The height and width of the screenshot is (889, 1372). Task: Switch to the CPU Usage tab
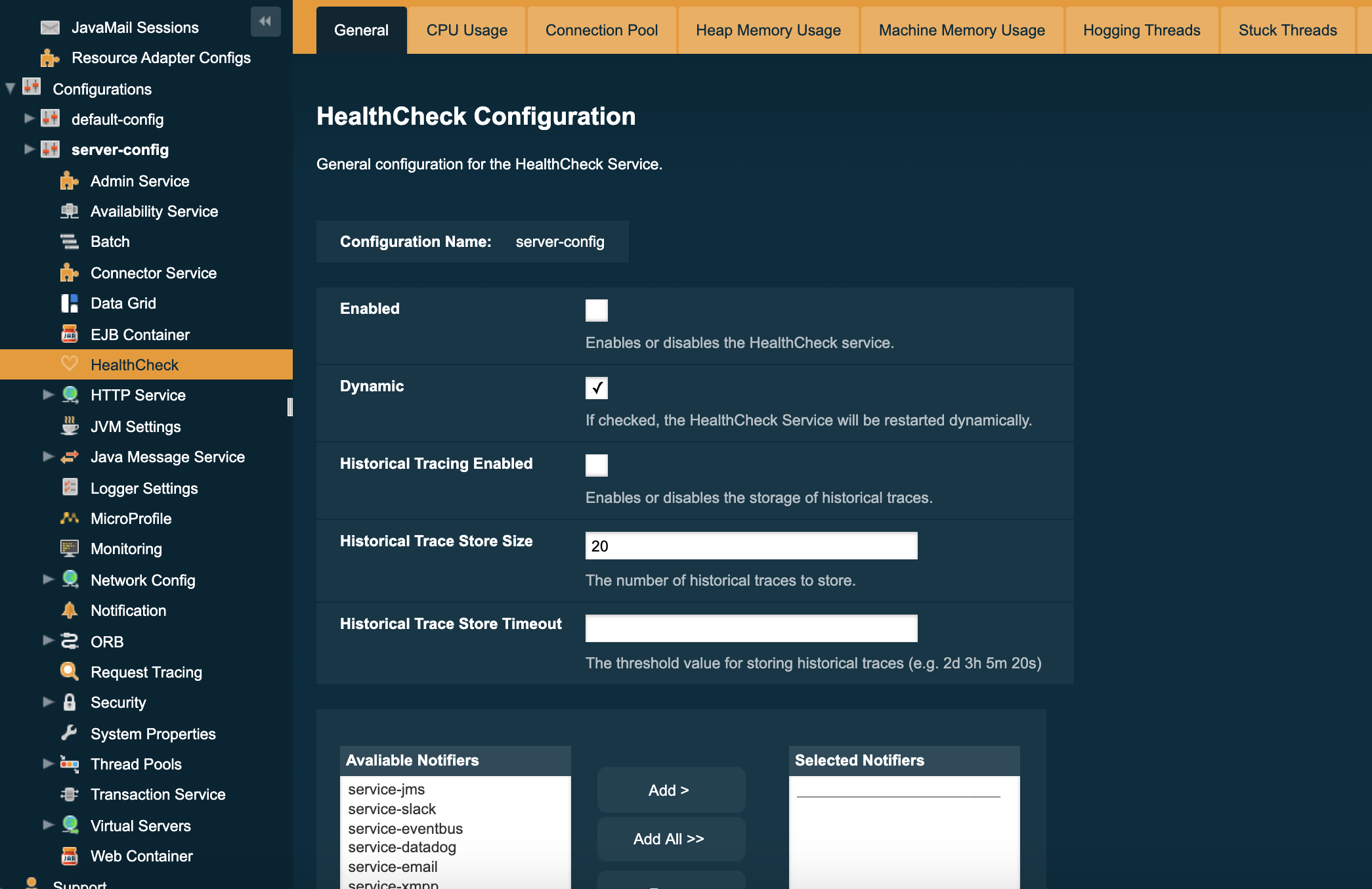point(466,30)
